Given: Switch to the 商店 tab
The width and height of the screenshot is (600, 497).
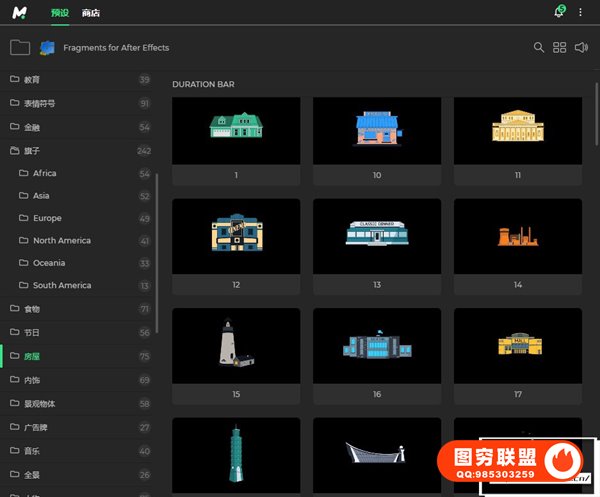Looking at the screenshot, I should [x=91, y=13].
